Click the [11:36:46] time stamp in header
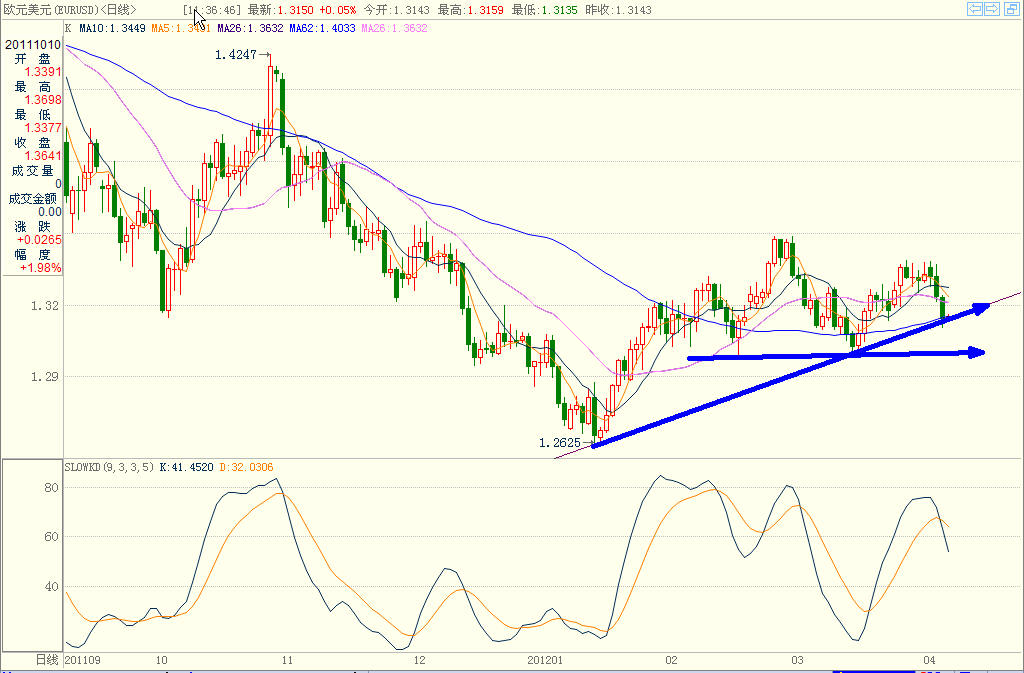 tap(212, 10)
